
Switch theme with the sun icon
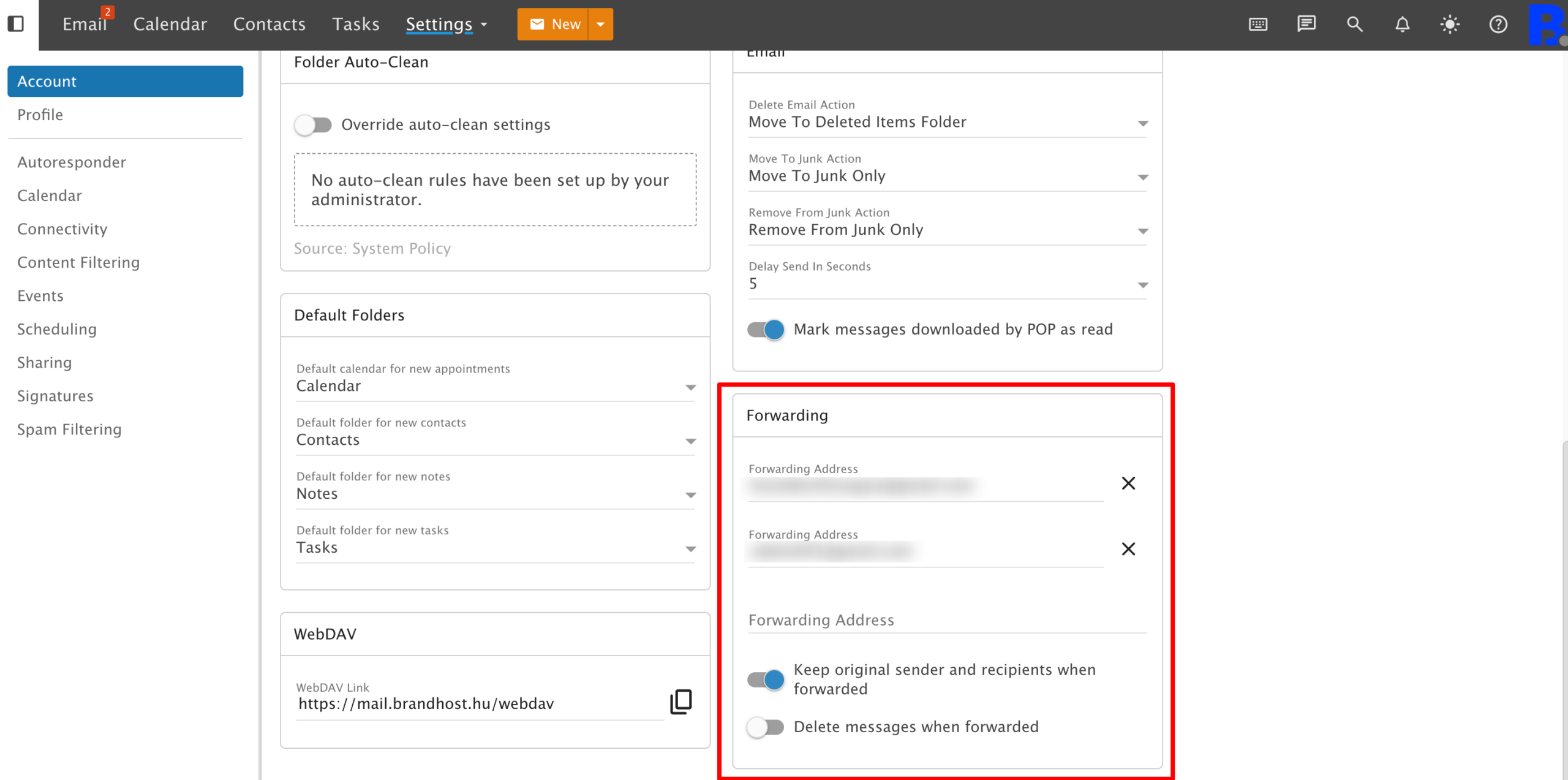[1450, 24]
